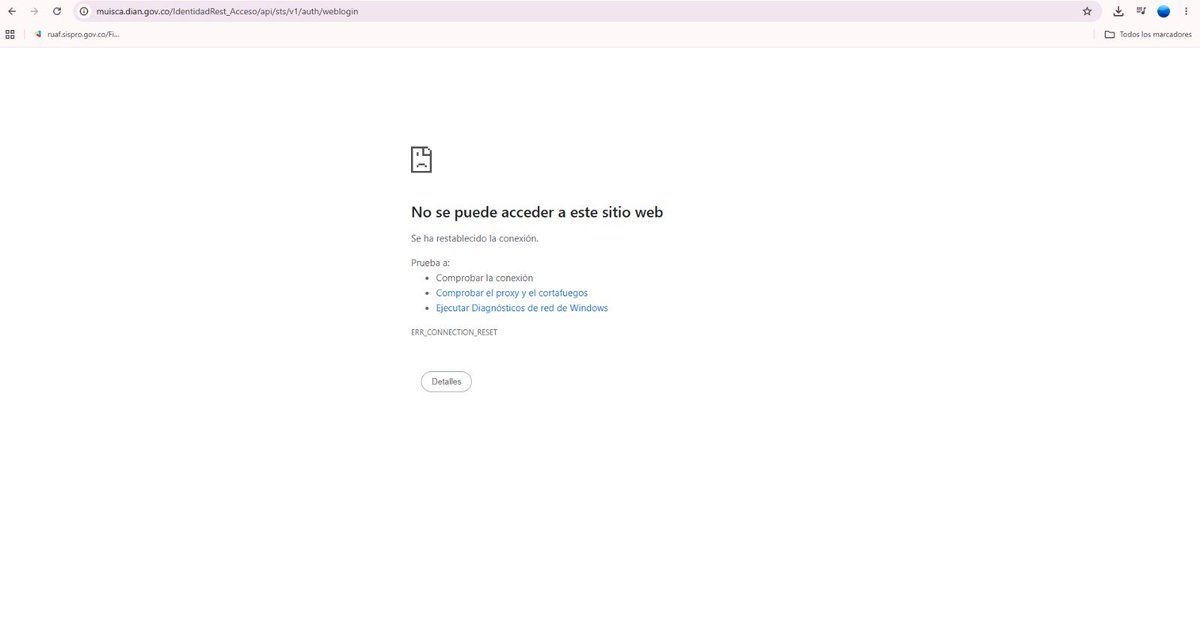Expand the Detalles button
This screenshot has width=1200, height=618.
pyautogui.click(x=446, y=382)
